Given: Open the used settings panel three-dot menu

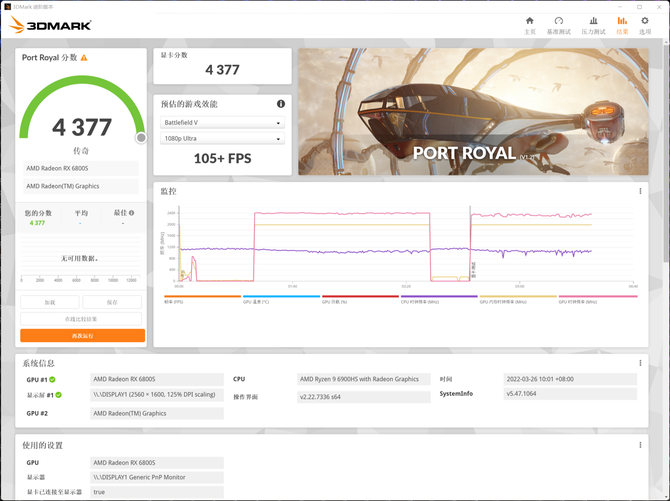Looking at the screenshot, I should [640, 445].
